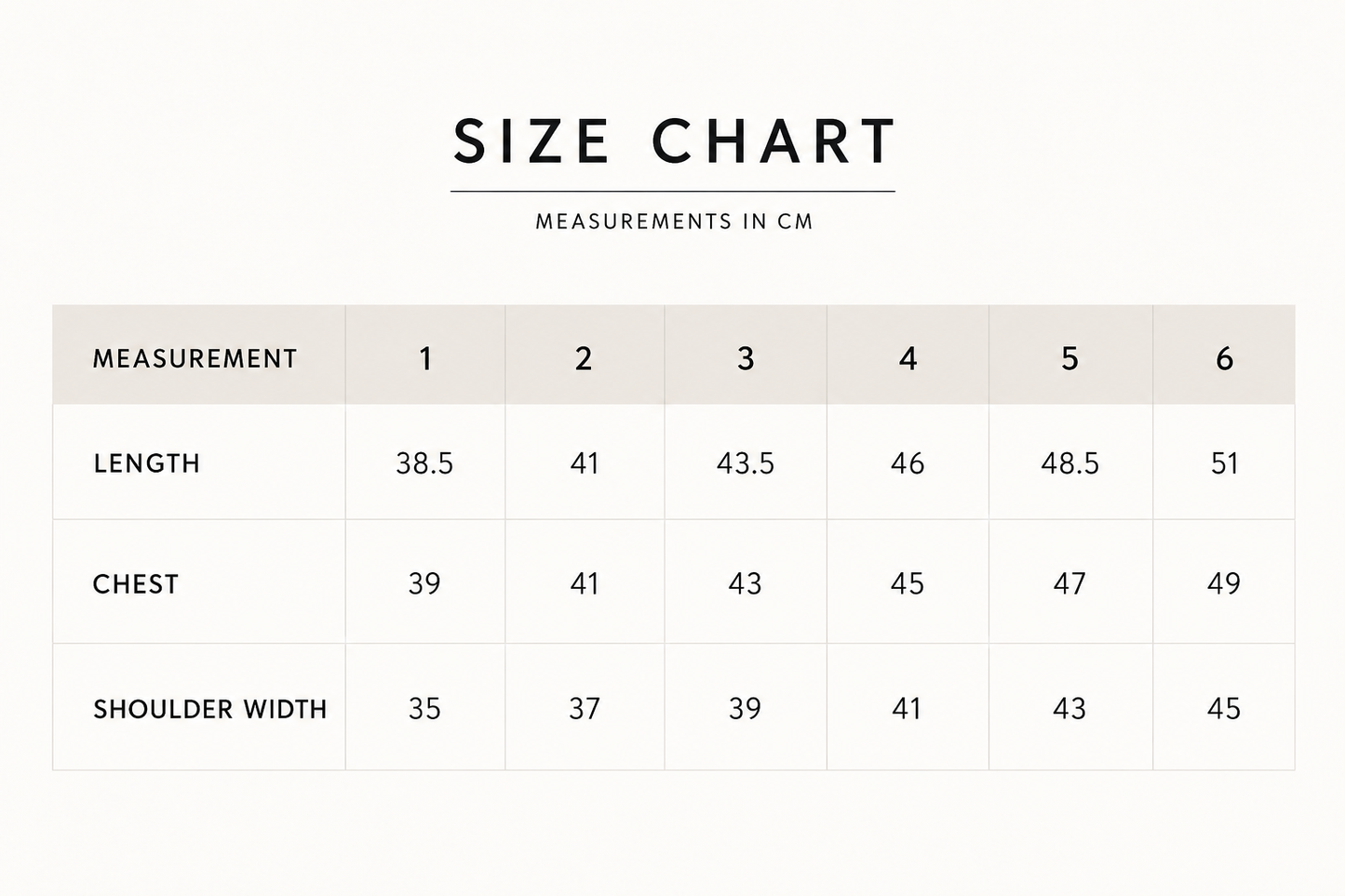Click the CHEST row label

coord(135,584)
